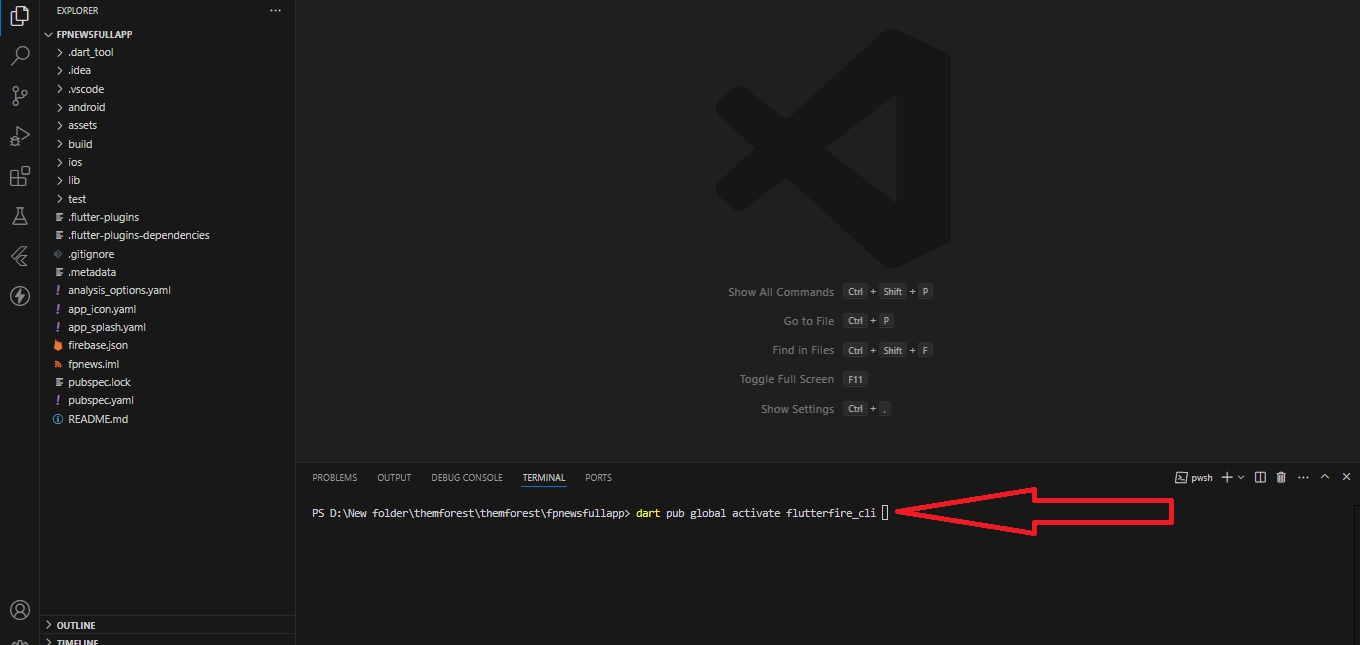This screenshot has height=645, width=1360.
Task: Expand the android folder
Action: tap(167, 107)
